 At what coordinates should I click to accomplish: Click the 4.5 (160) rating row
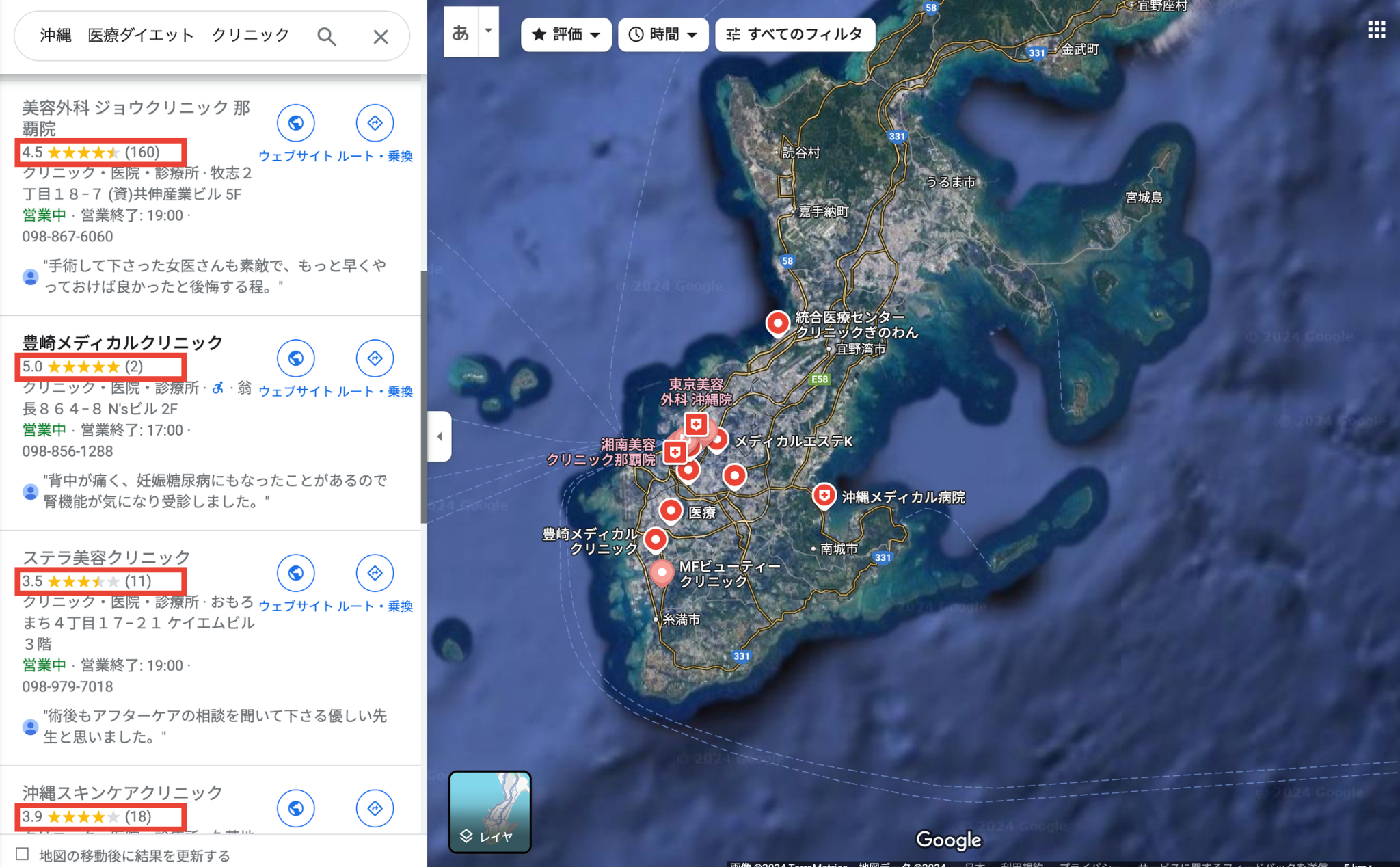pos(91,152)
